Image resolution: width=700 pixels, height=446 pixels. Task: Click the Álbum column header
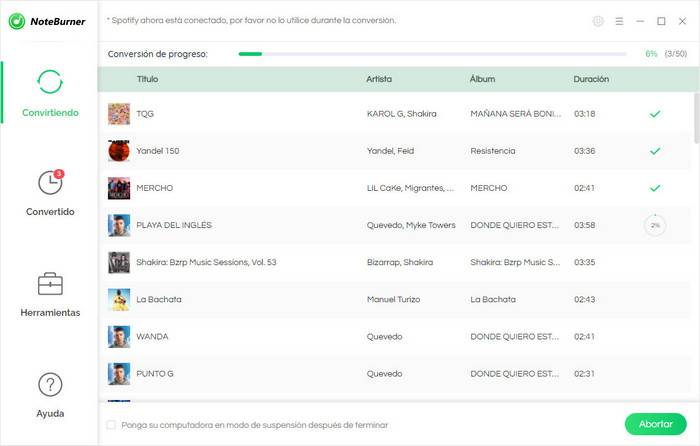482,79
